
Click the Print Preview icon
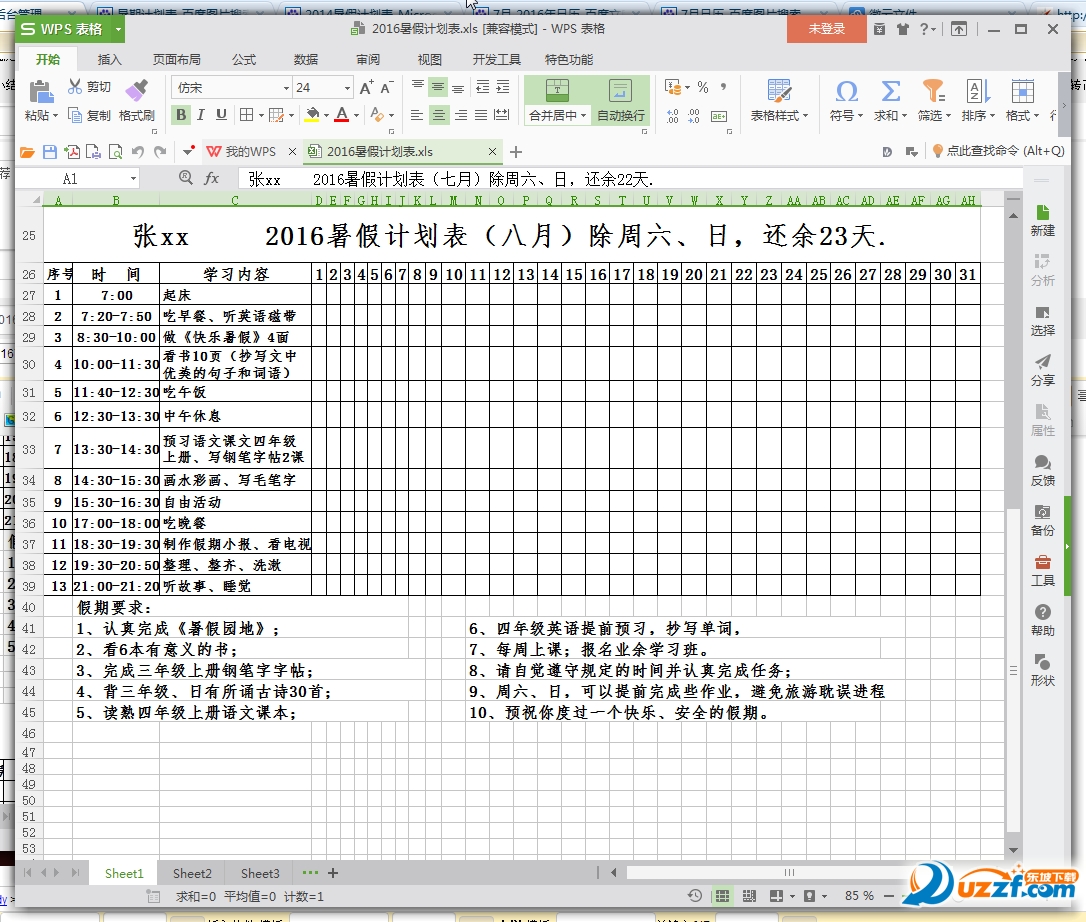(116, 152)
